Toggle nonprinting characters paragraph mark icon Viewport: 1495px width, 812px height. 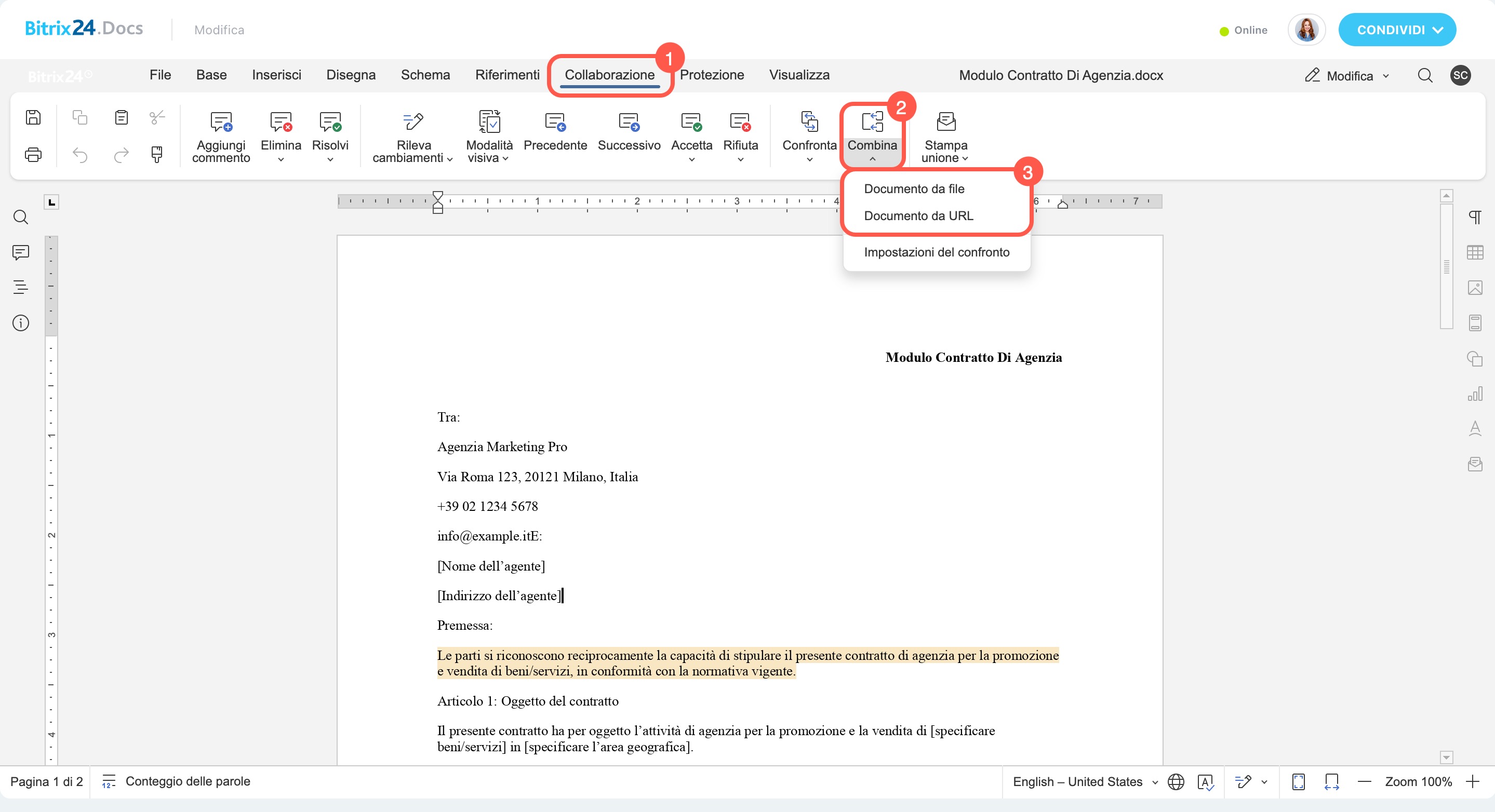tap(1475, 217)
